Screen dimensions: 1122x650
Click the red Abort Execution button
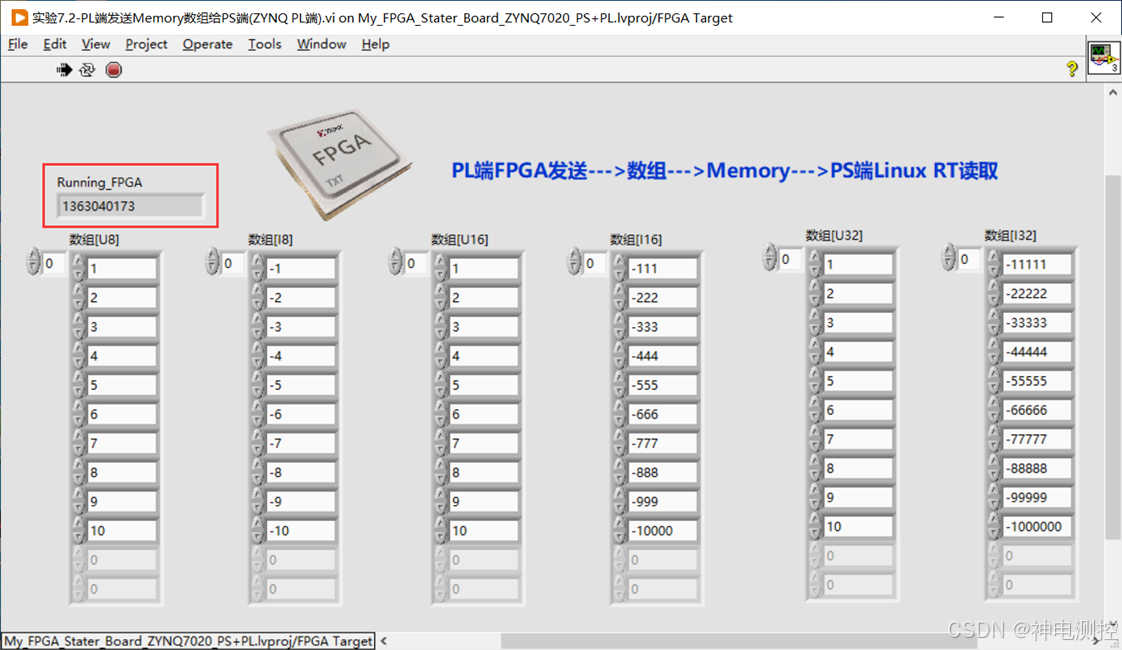pyautogui.click(x=113, y=69)
